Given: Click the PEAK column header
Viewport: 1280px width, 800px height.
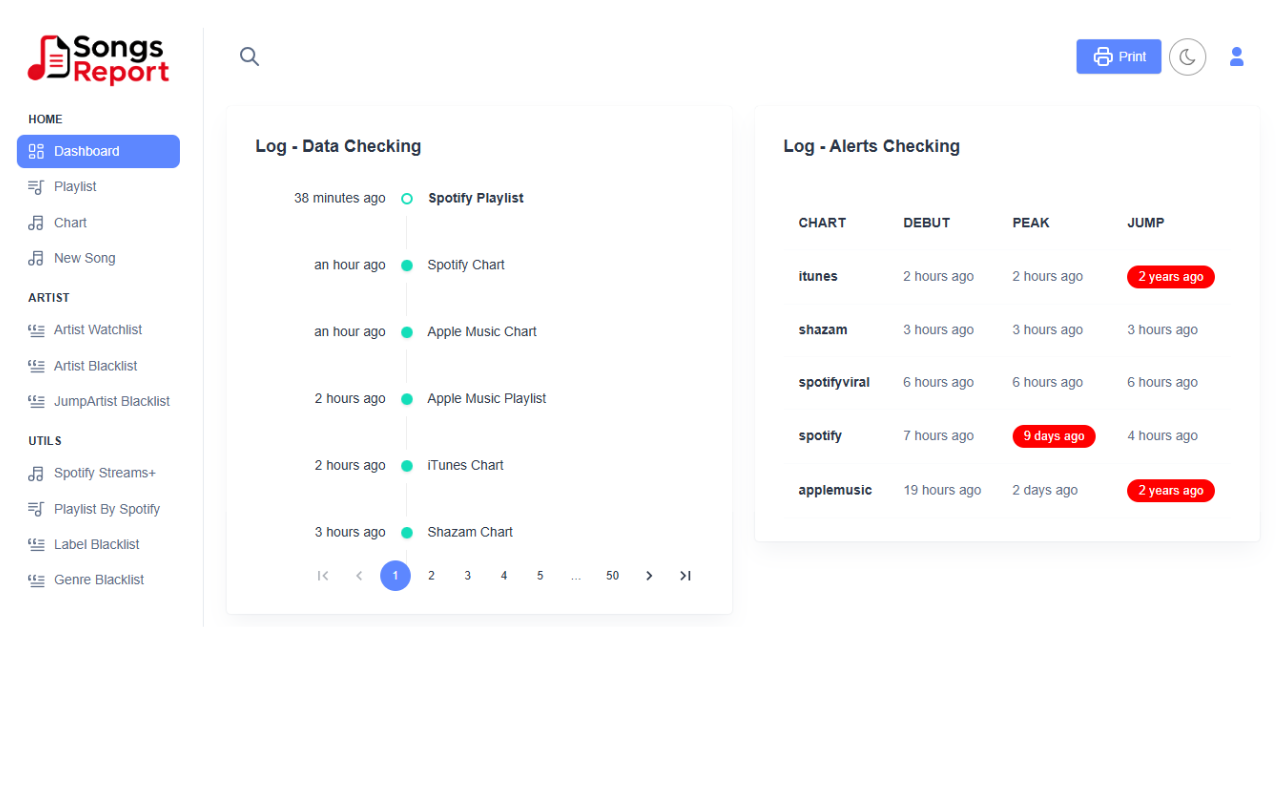Looking at the screenshot, I should [x=1031, y=223].
